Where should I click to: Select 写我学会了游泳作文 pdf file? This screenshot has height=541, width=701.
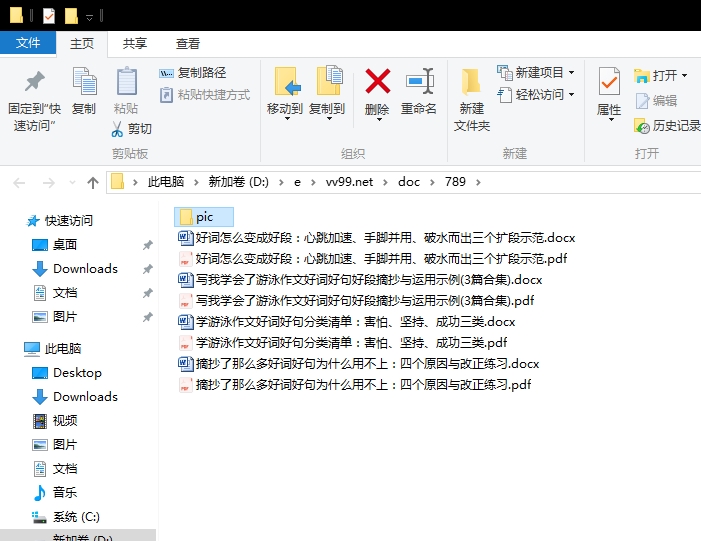point(356,300)
